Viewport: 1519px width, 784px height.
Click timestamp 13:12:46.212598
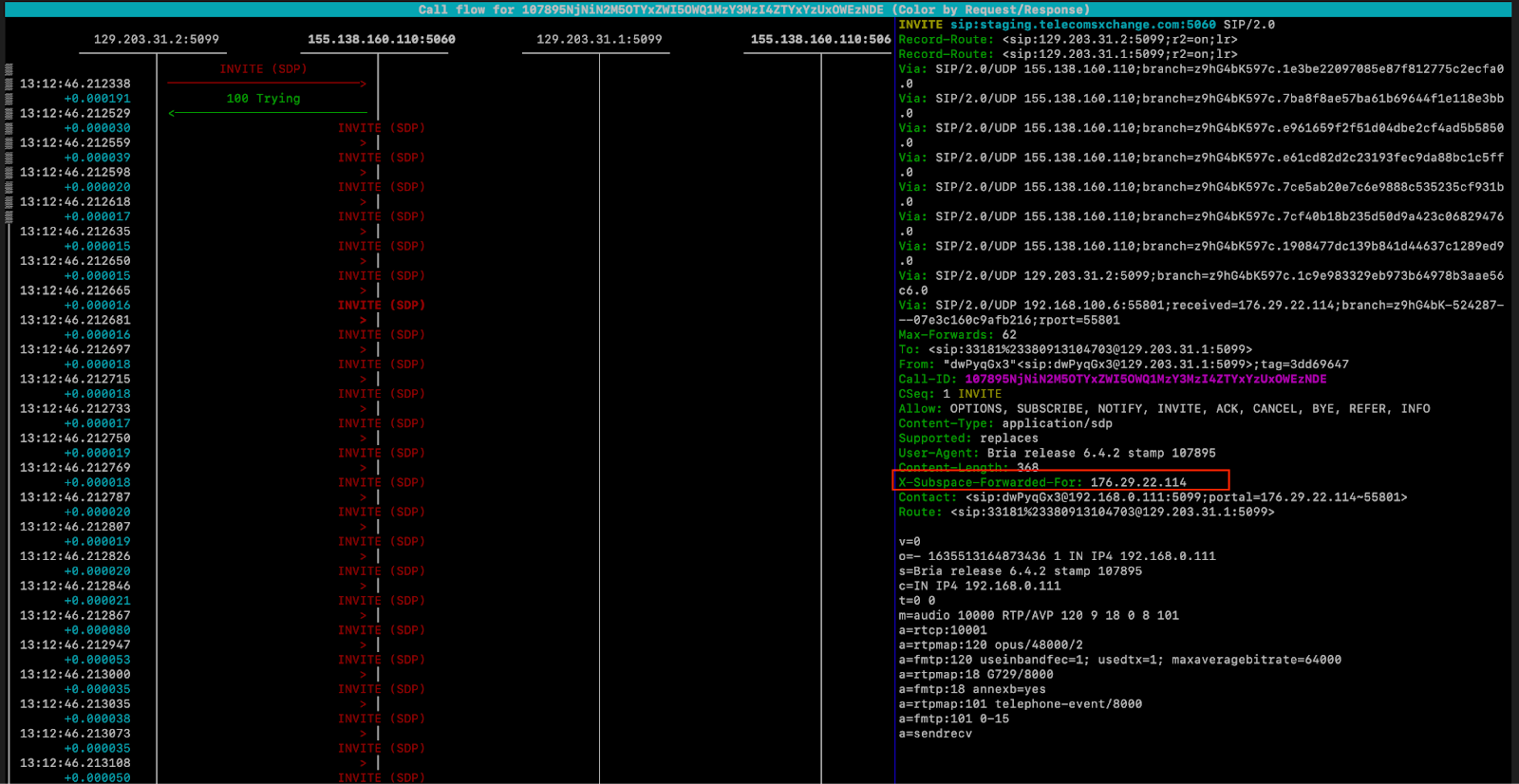[75, 172]
